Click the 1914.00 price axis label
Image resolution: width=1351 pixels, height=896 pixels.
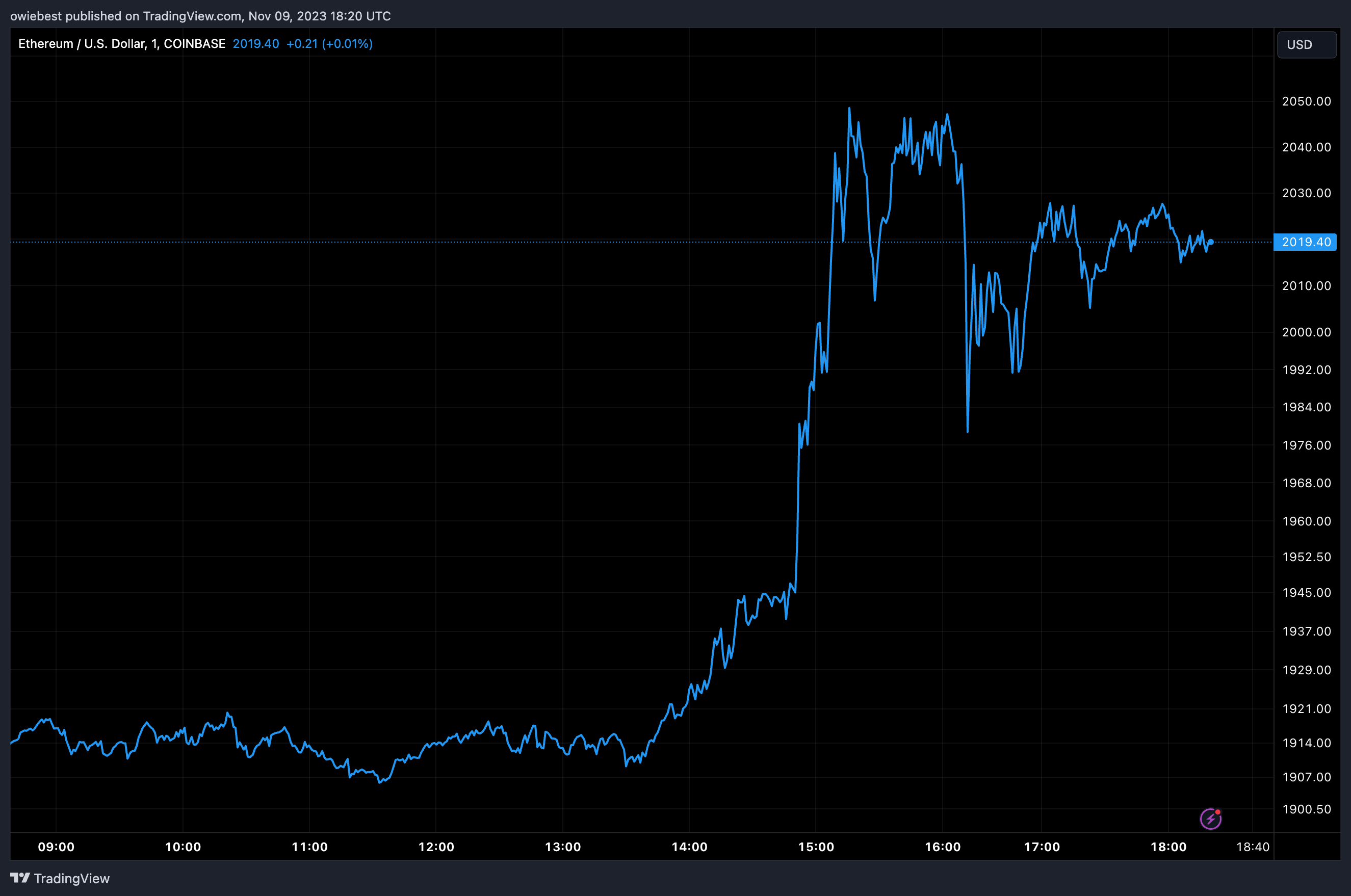(x=1307, y=743)
